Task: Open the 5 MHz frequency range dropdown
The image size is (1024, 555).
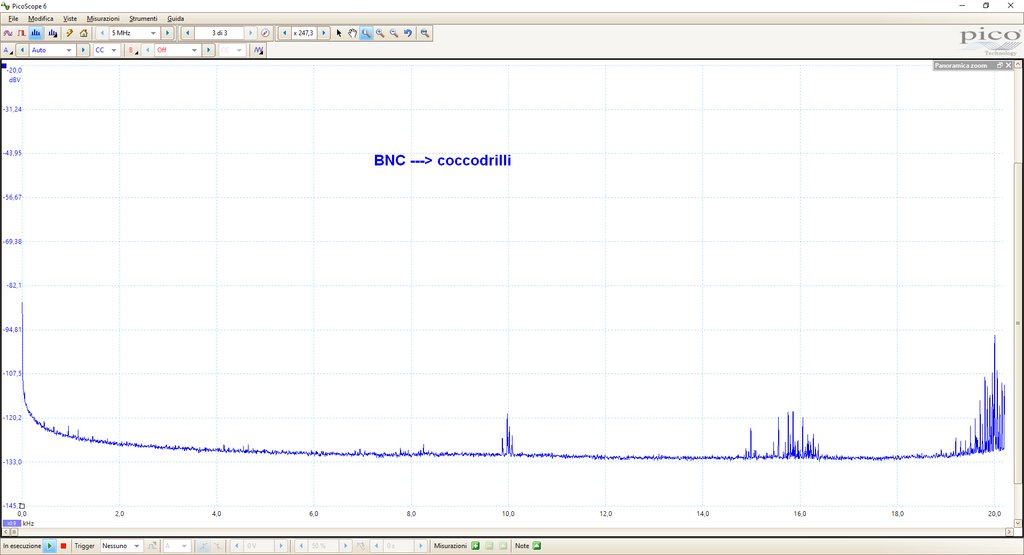Action: tap(135, 33)
